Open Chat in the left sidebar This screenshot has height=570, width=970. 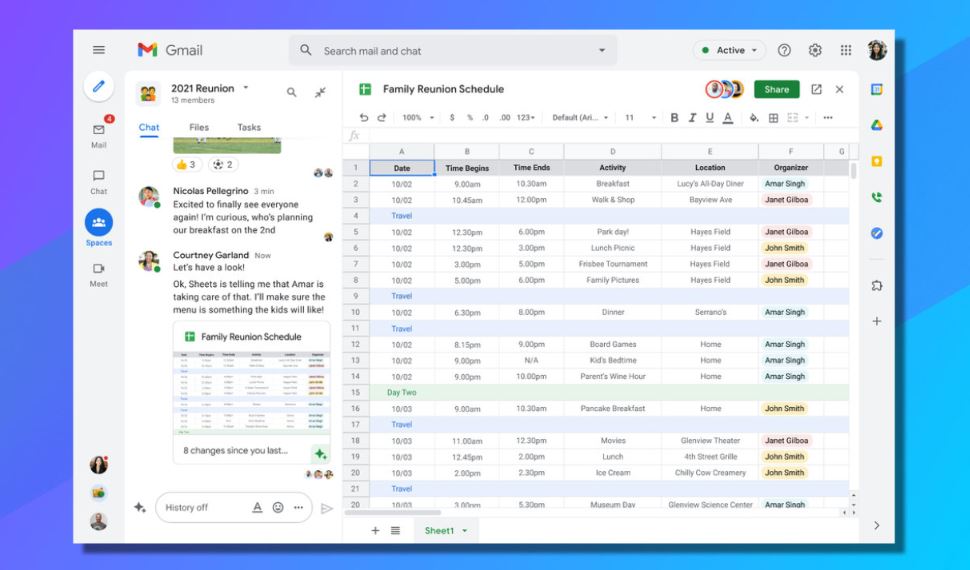(x=99, y=182)
